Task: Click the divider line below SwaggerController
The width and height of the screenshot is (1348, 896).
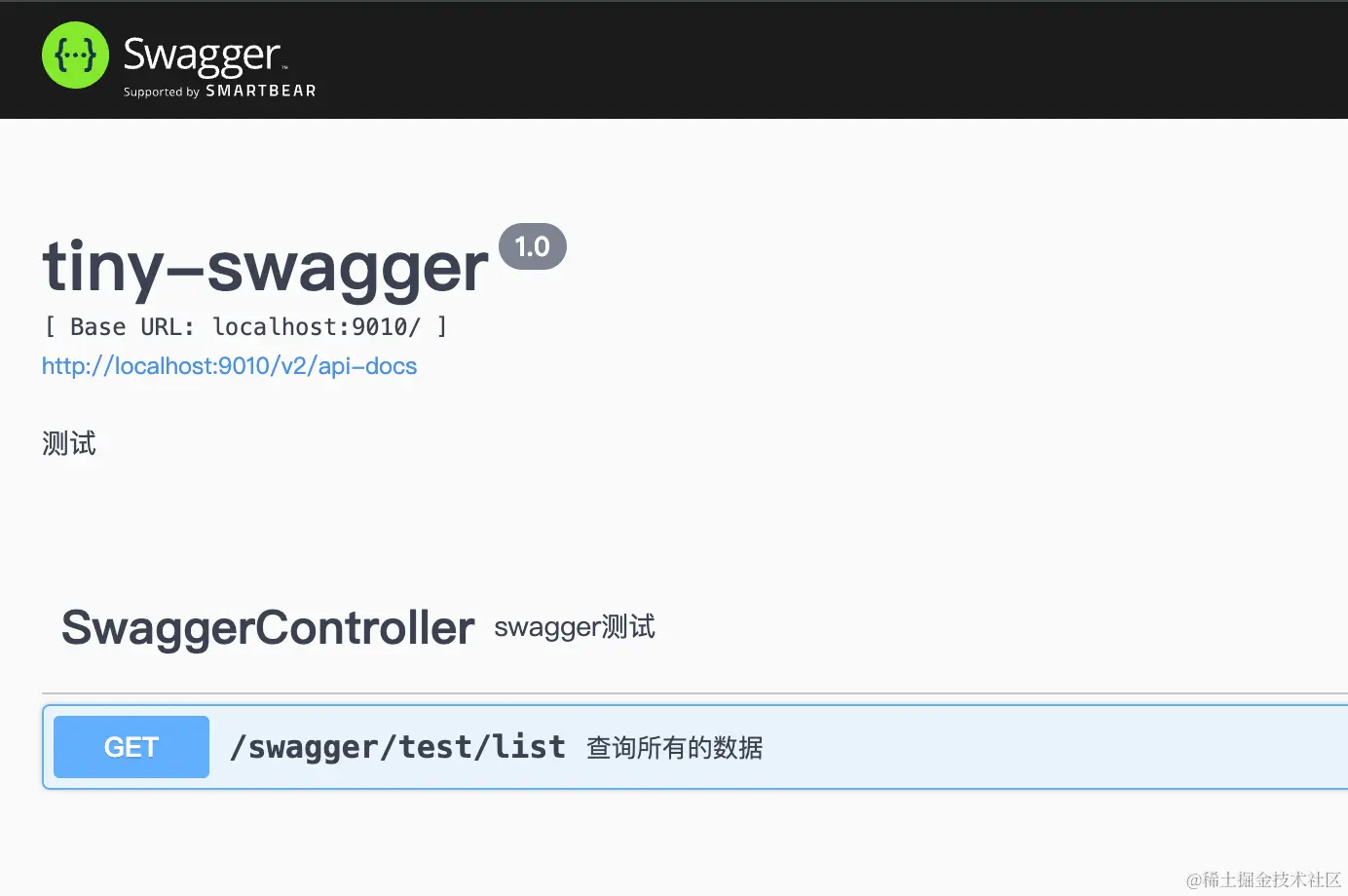Action: click(682, 693)
